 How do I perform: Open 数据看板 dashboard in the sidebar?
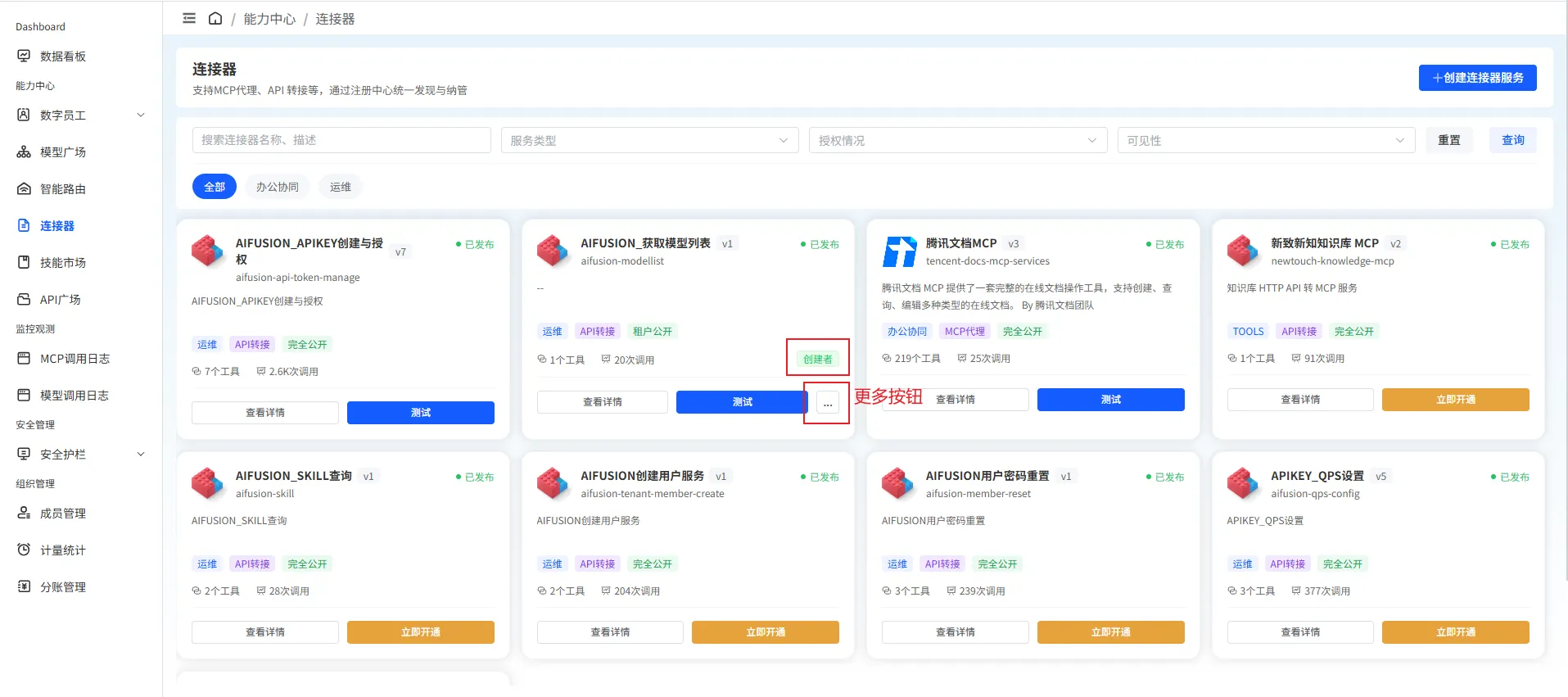tap(63, 56)
